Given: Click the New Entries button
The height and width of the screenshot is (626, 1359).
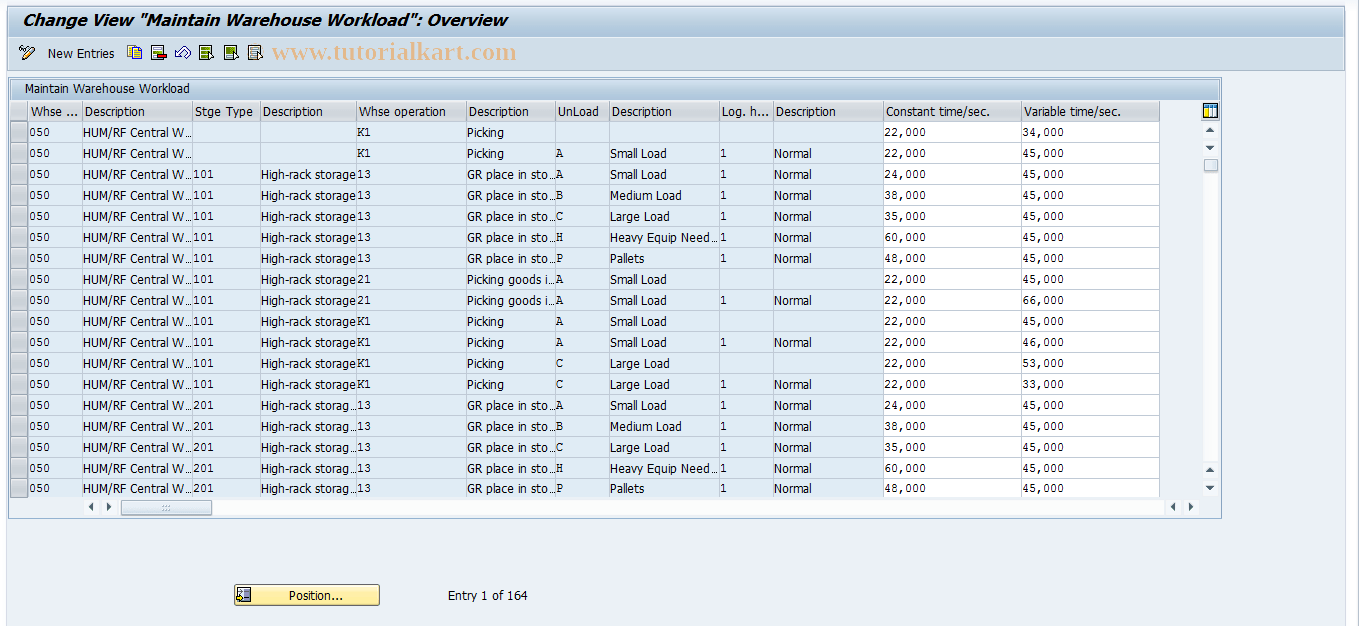Looking at the screenshot, I should (81, 52).
